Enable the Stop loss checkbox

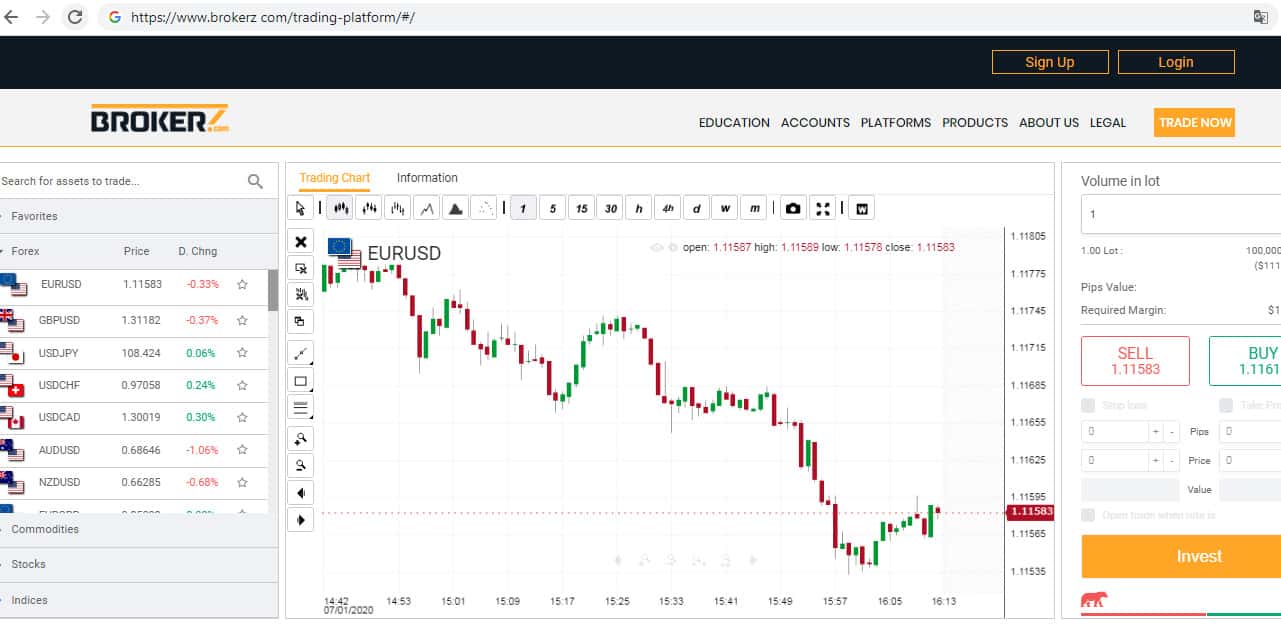1088,405
